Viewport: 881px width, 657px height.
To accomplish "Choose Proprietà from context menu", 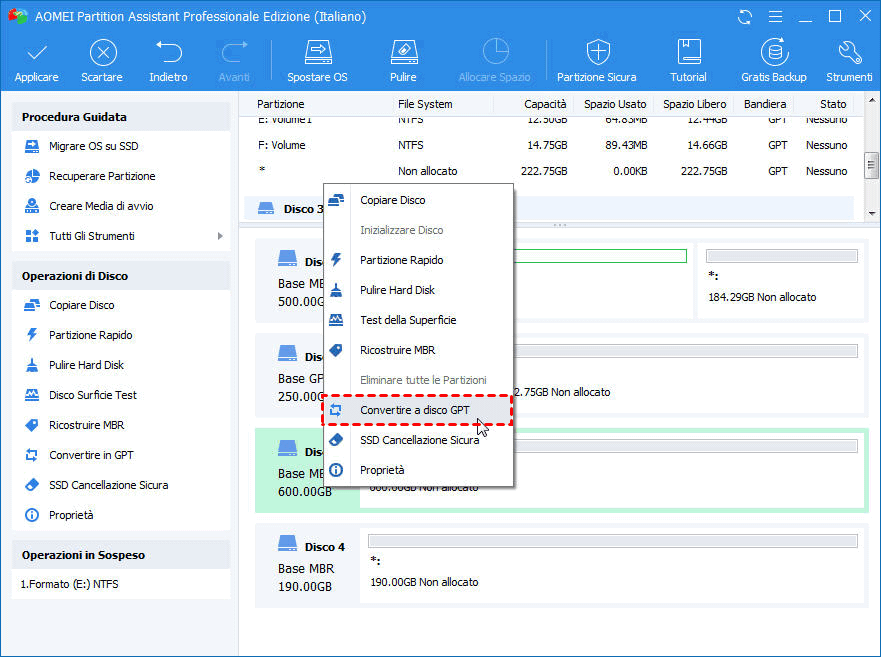I will click(418, 470).
